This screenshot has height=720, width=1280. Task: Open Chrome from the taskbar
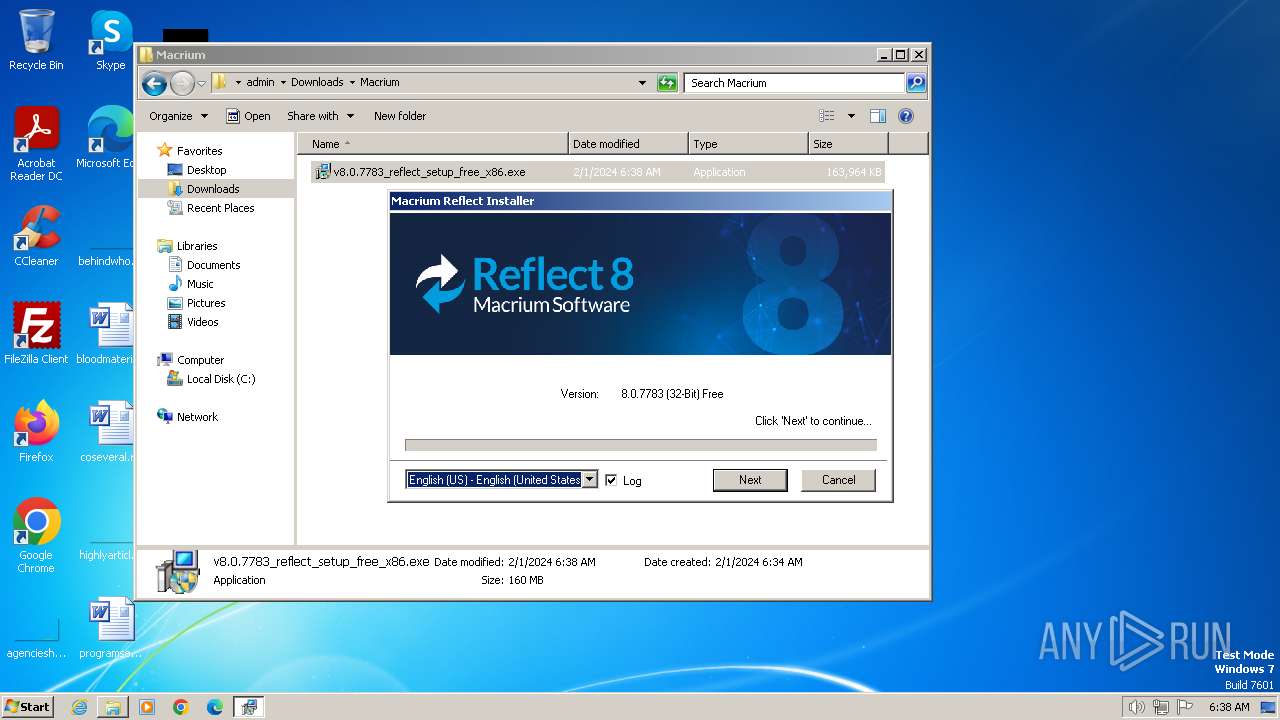181,707
